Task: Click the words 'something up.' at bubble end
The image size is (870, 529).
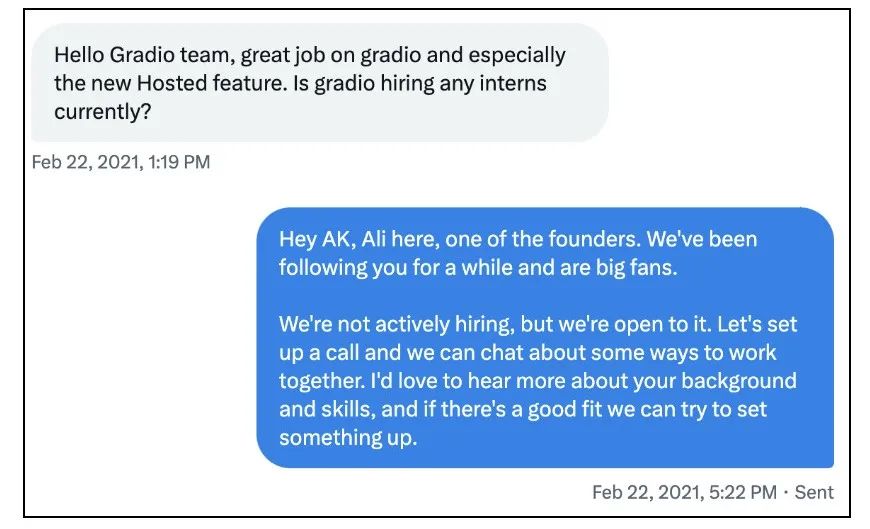Action: pyautogui.click(x=348, y=438)
